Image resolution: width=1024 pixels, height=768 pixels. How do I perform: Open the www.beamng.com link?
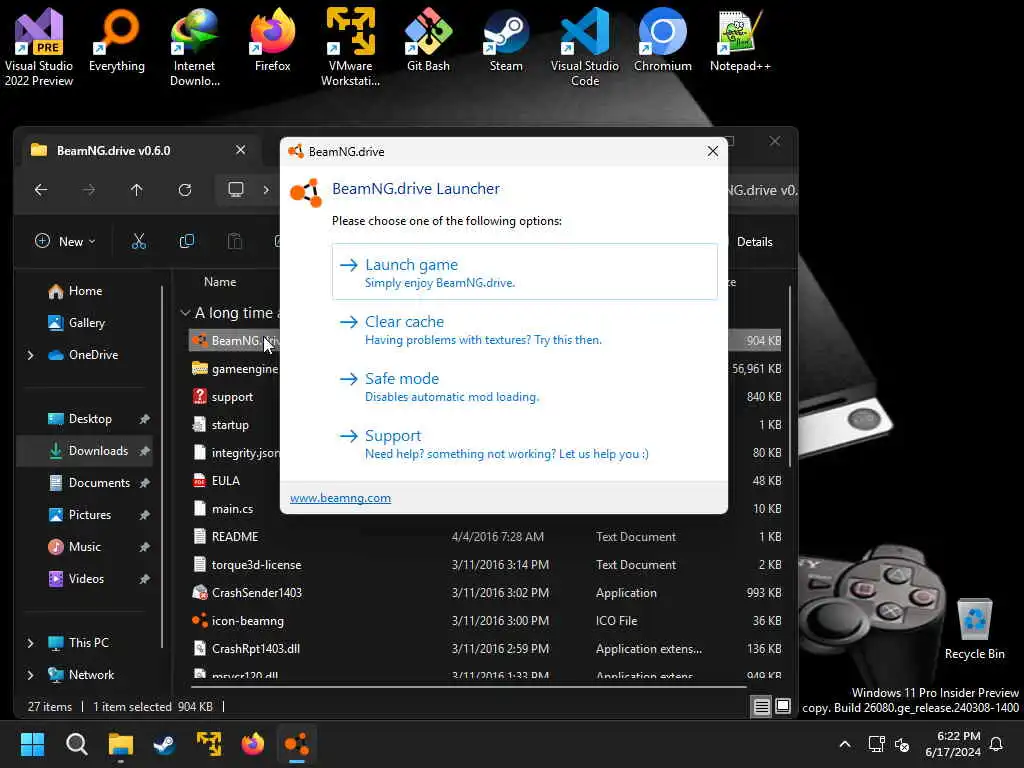tap(340, 498)
